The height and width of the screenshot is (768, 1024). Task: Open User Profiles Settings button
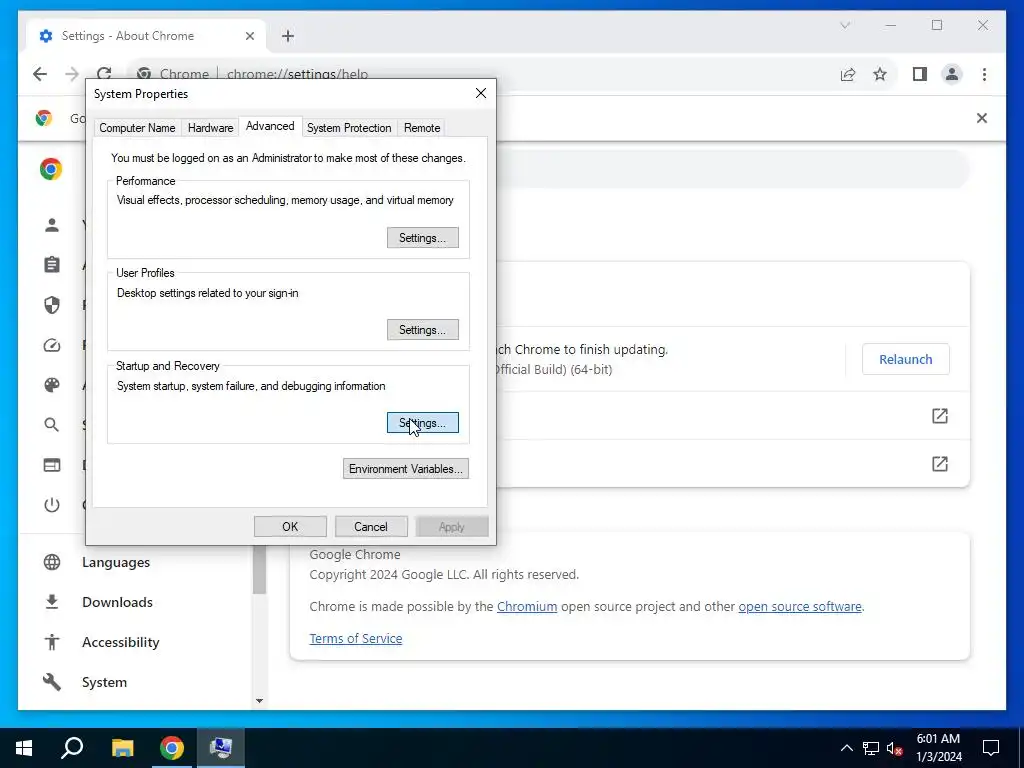pyautogui.click(x=423, y=330)
